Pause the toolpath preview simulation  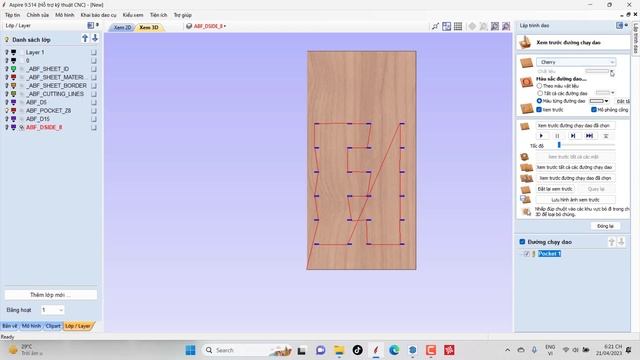coord(557,136)
